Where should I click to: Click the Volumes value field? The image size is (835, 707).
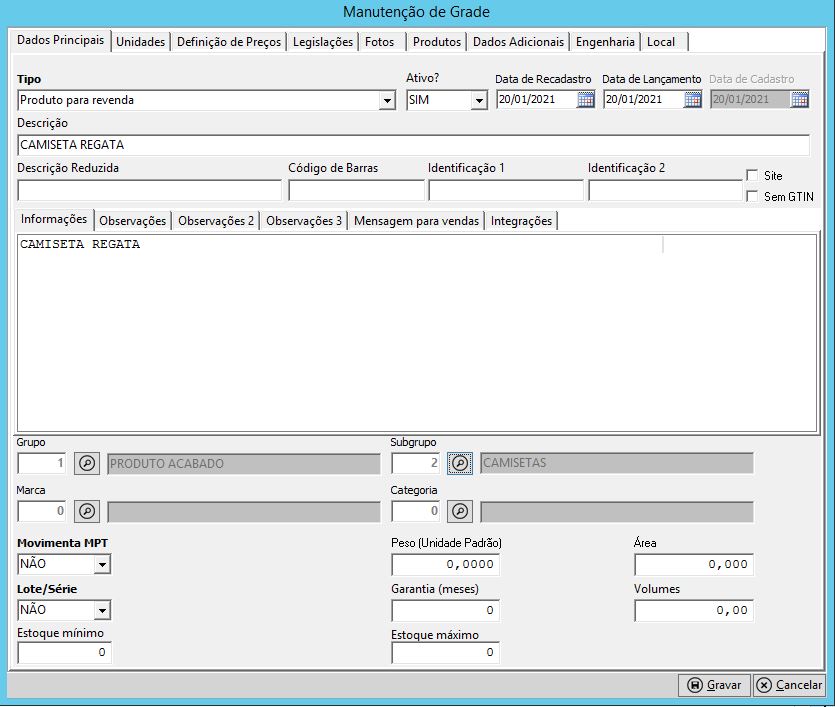pyautogui.click(x=694, y=610)
